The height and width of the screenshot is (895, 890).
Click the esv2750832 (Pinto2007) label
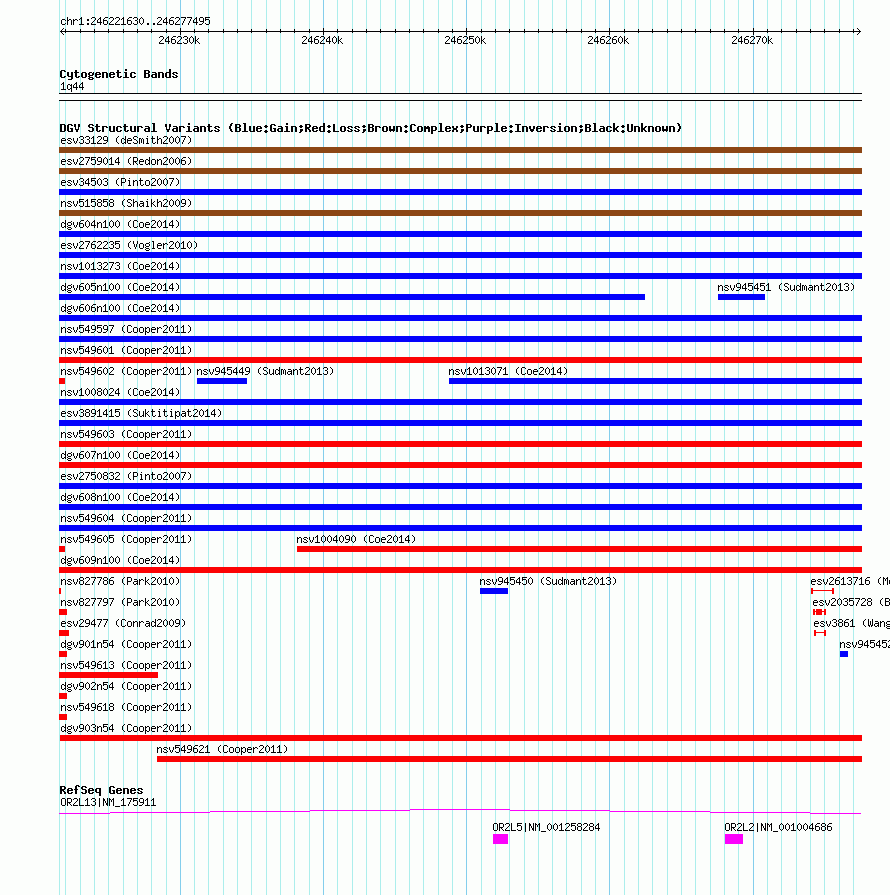126,476
